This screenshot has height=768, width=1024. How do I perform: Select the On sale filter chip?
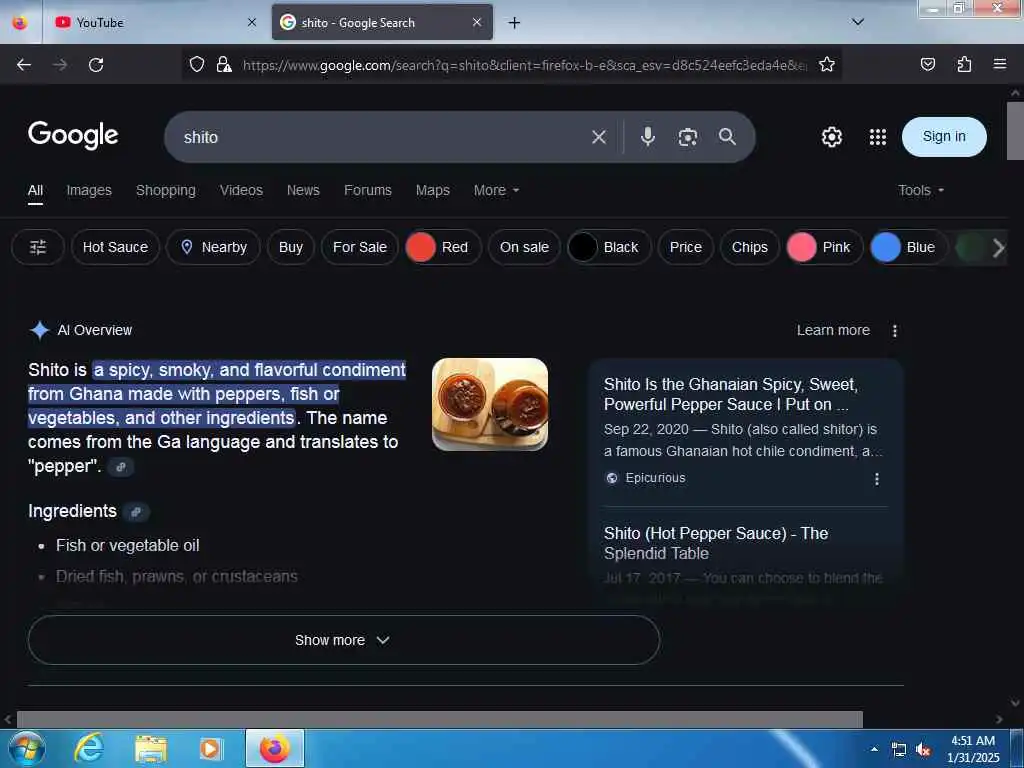click(524, 247)
